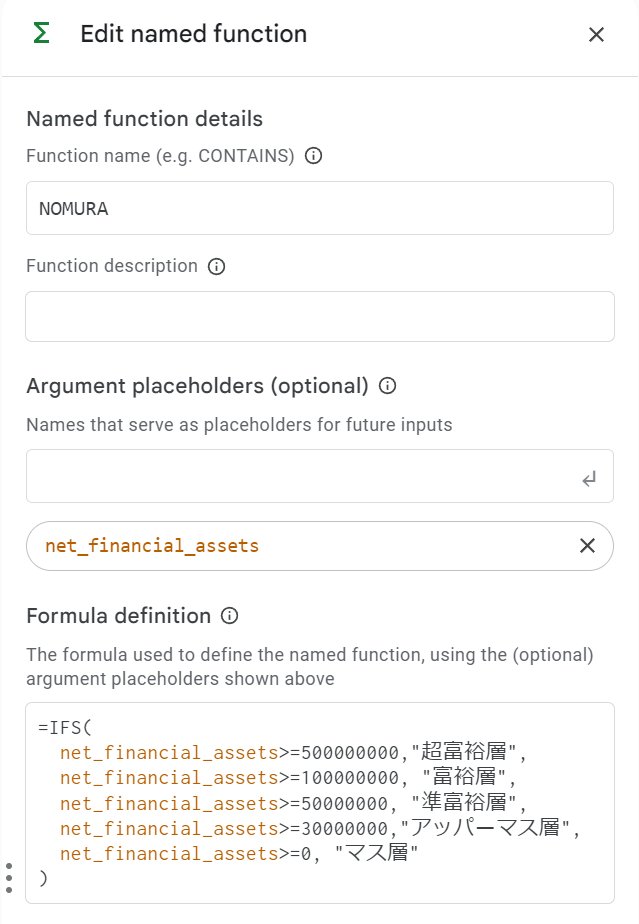Click into the empty Function description box
639x924 pixels.
319,316
